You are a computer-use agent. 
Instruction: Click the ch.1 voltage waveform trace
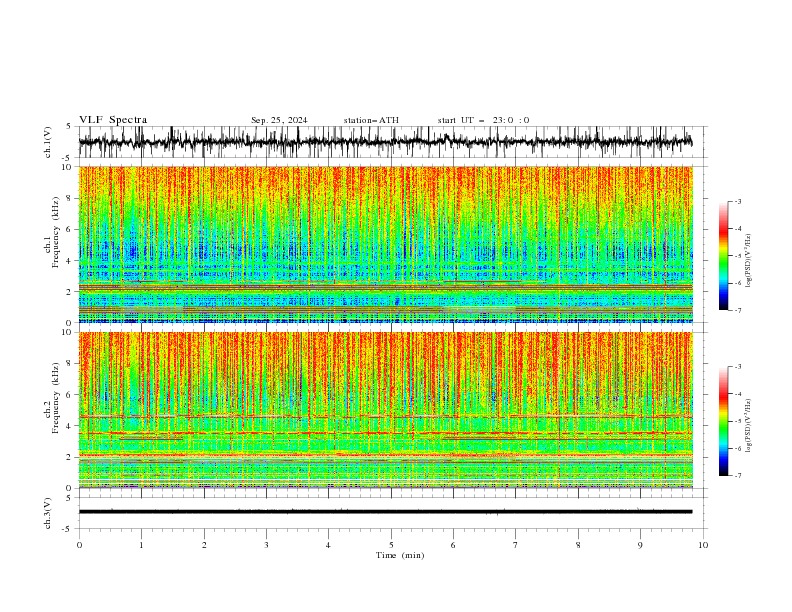coord(385,142)
